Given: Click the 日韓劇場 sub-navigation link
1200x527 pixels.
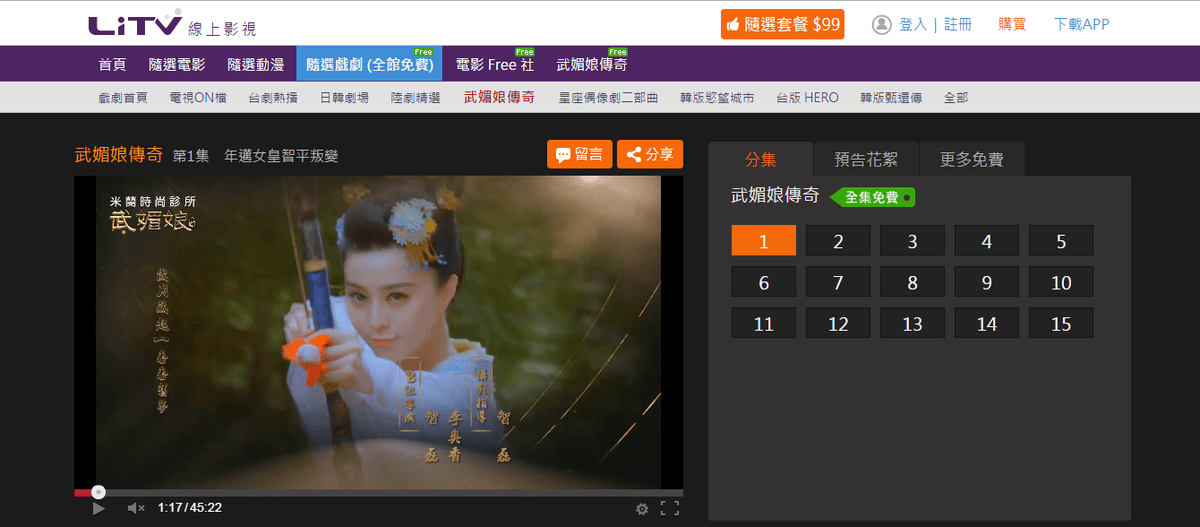Looking at the screenshot, I should click(344, 98).
